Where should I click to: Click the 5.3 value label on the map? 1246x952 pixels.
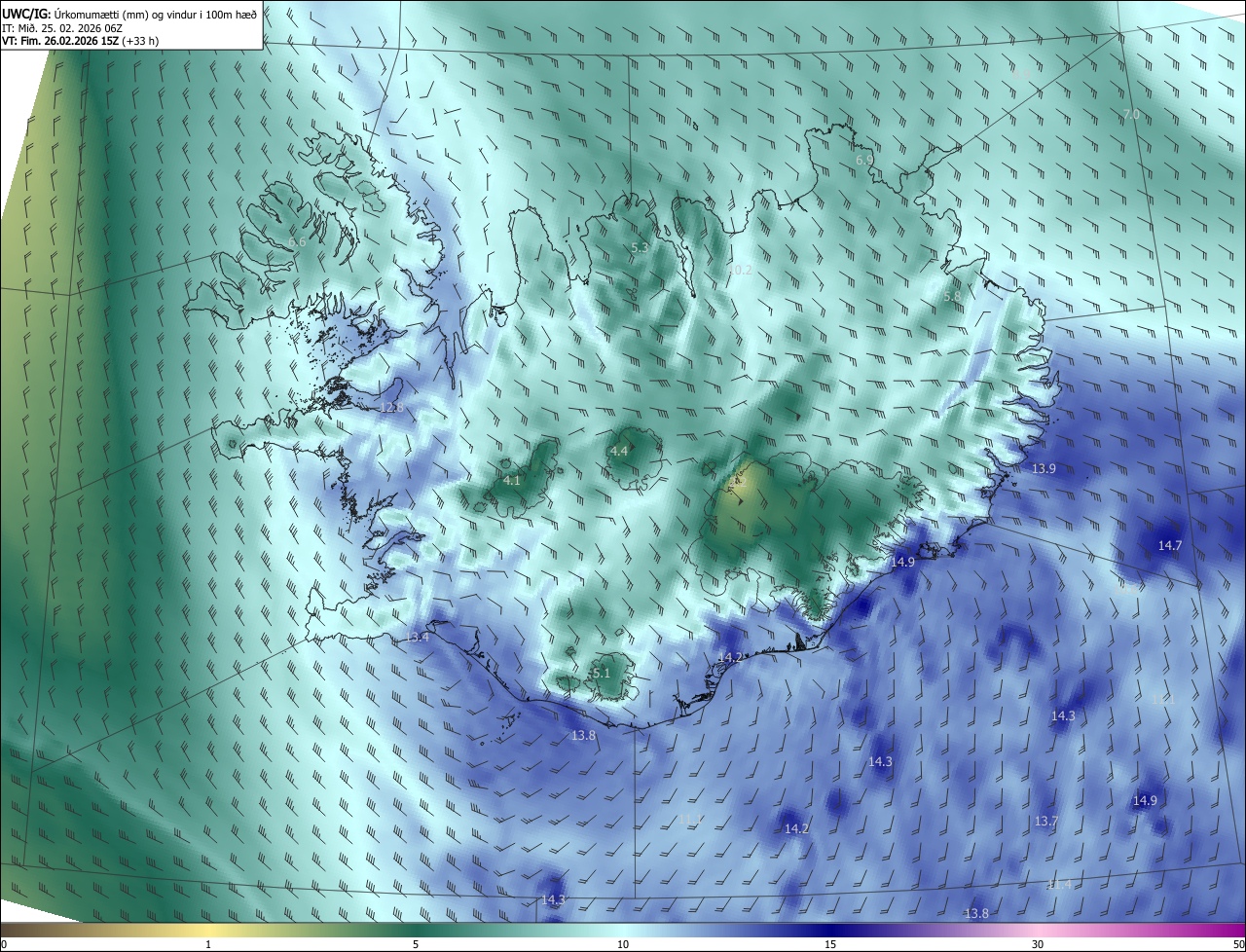pos(640,248)
